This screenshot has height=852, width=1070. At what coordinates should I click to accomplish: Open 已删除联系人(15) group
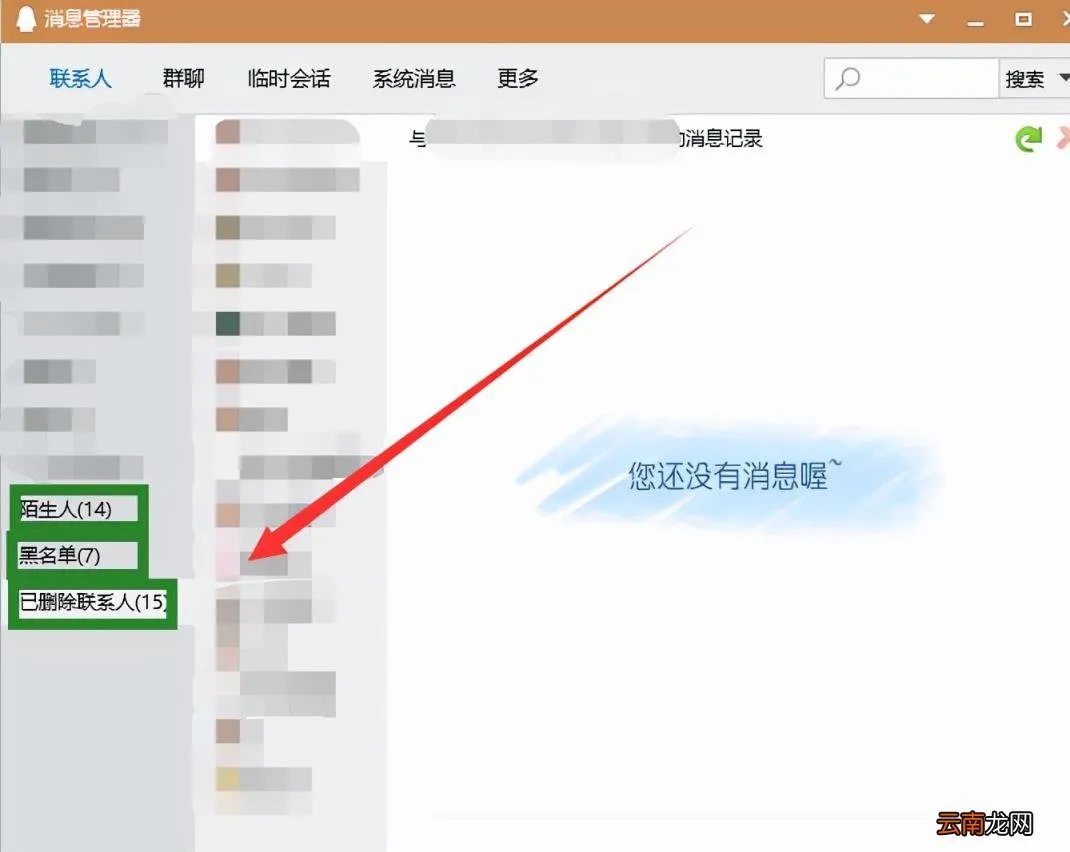[93, 602]
